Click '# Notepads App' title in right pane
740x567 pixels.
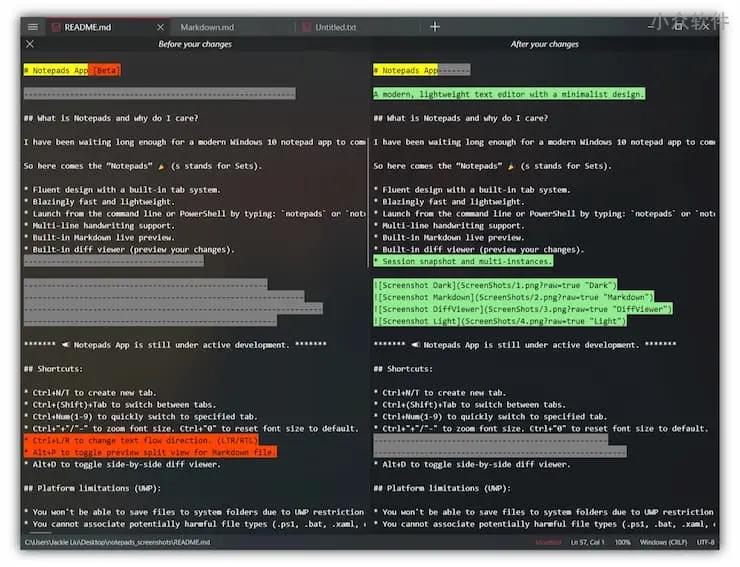[x=405, y=70]
